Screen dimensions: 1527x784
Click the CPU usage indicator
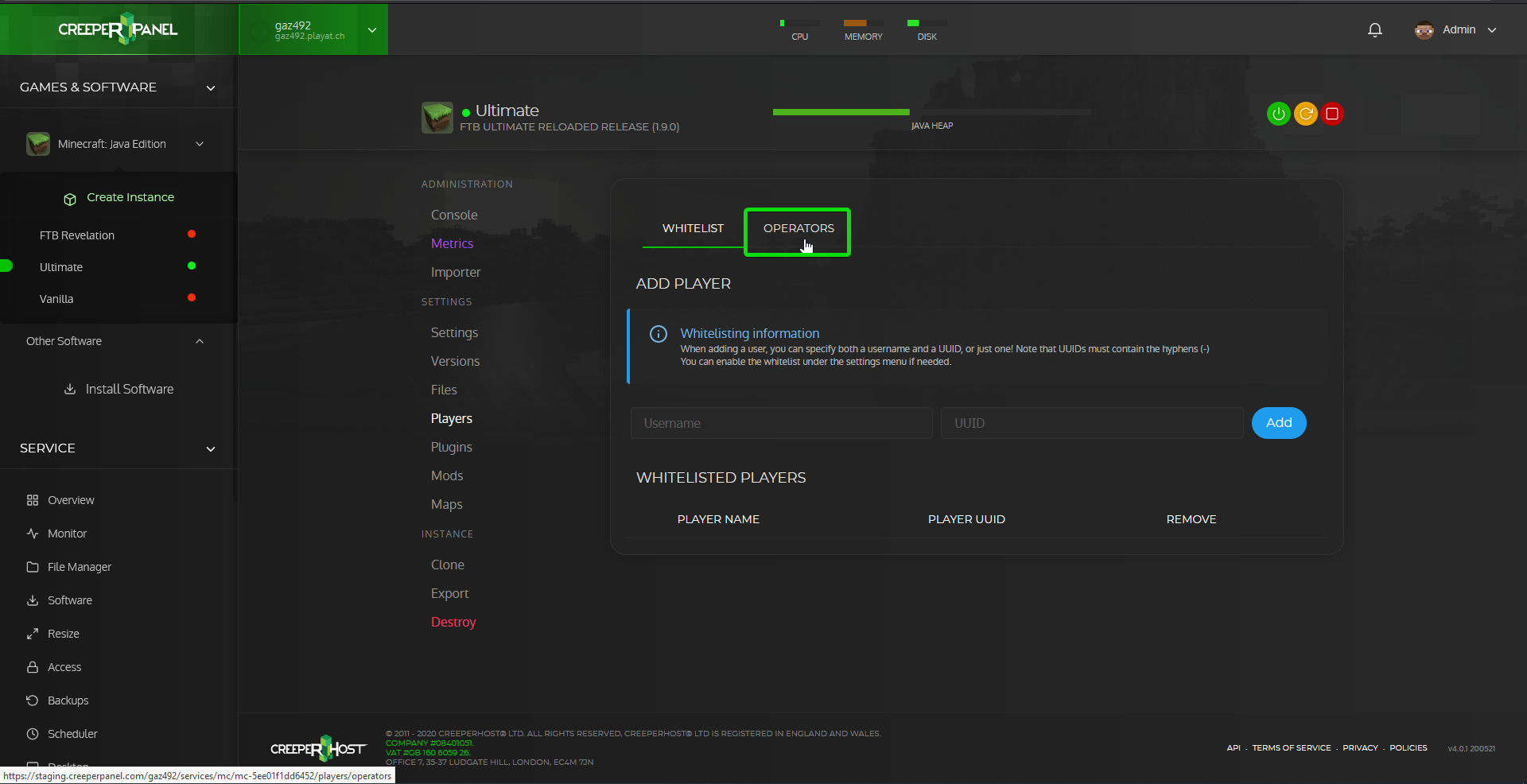coord(800,30)
